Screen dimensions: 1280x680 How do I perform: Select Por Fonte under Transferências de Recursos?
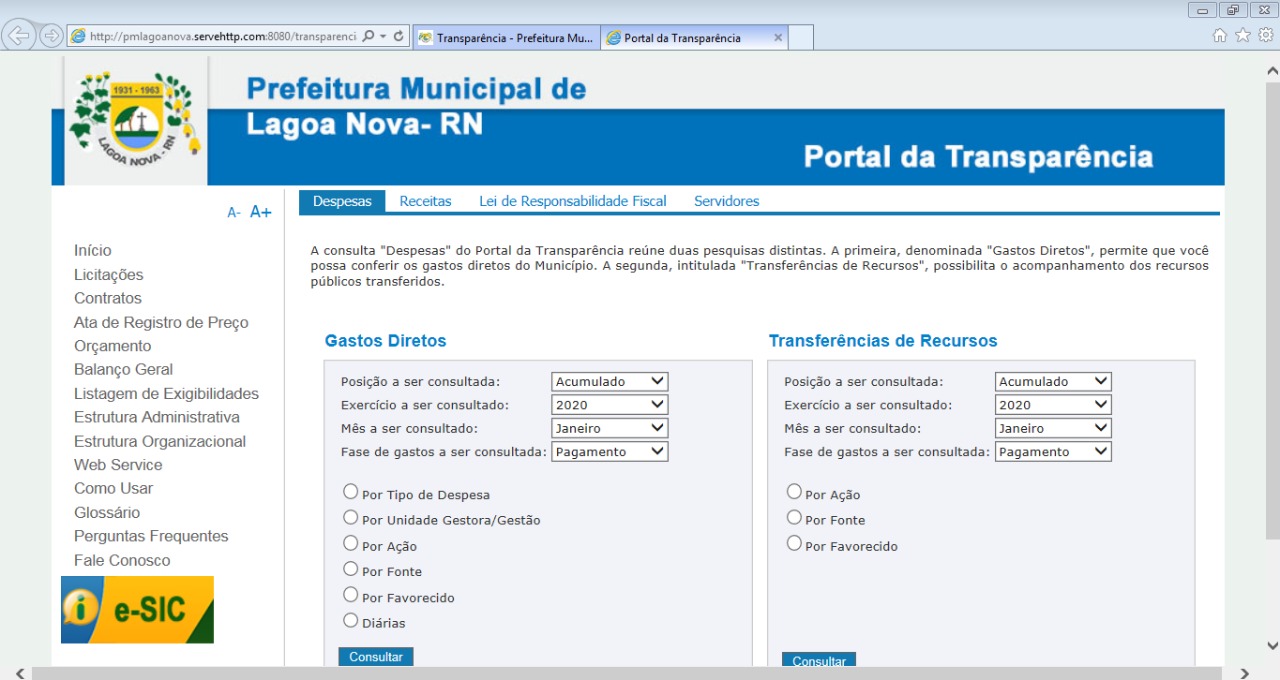tap(794, 518)
